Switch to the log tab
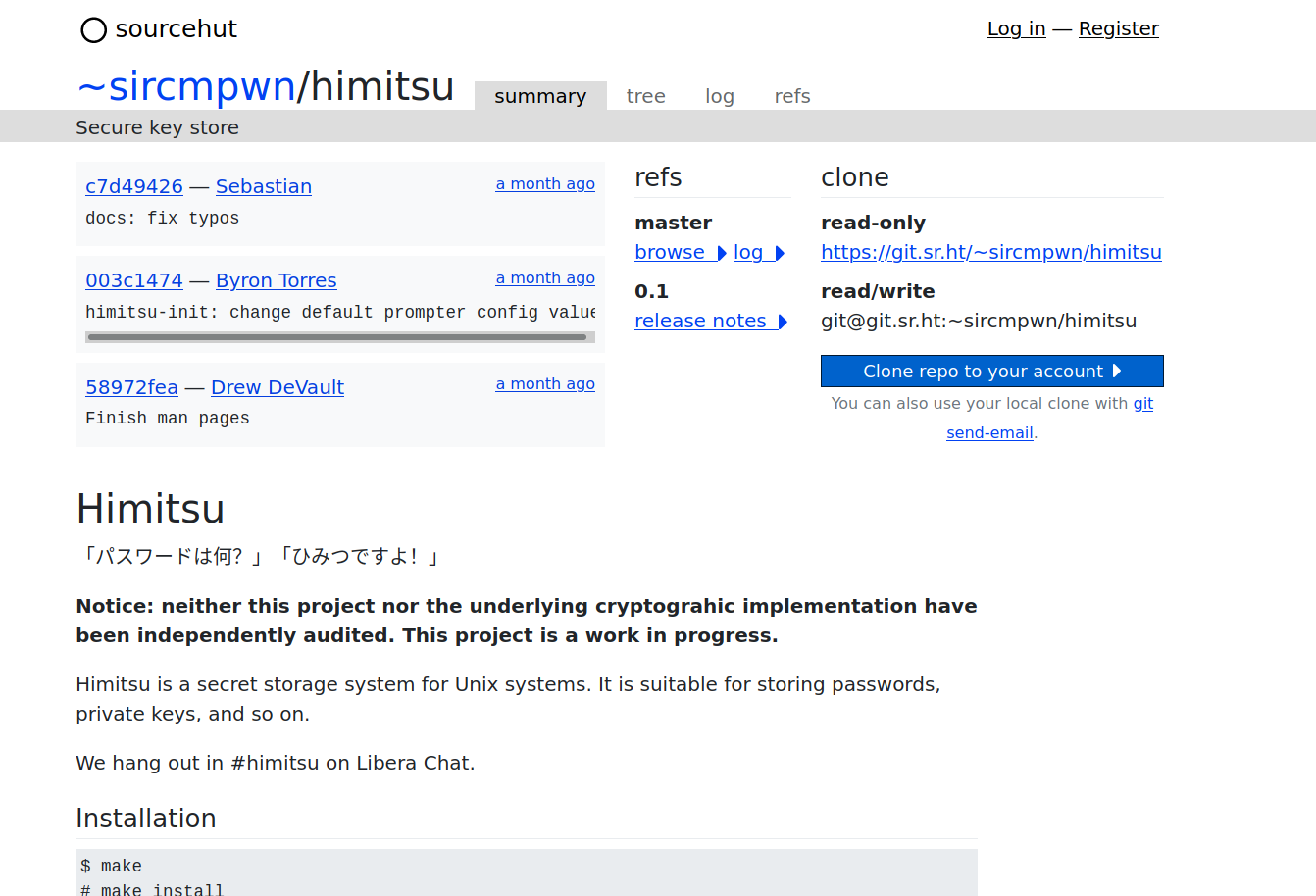Image resolution: width=1316 pixels, height=896 pixels. [x=720, y=96]
